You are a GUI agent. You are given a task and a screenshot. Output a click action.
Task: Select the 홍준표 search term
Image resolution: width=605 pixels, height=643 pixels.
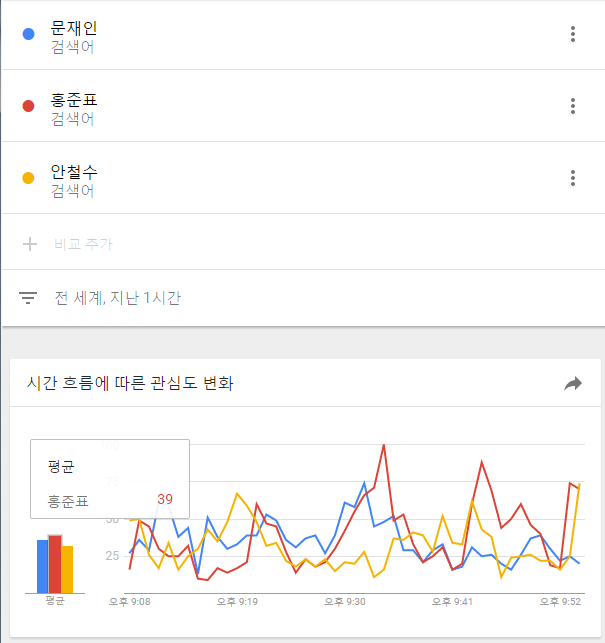[74, 100]
